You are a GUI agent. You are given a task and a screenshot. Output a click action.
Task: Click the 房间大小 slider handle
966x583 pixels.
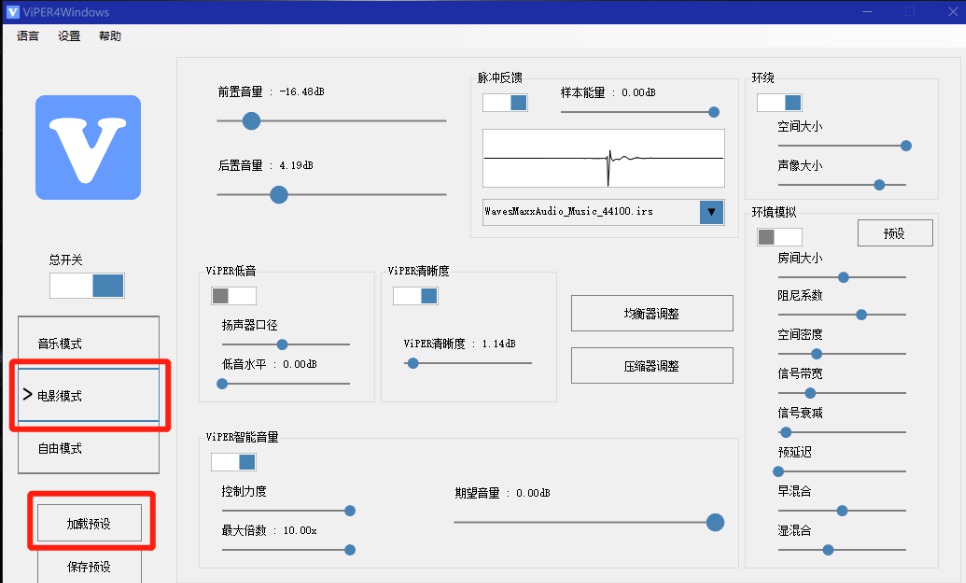pyautogui.click(x=844, y=278)
